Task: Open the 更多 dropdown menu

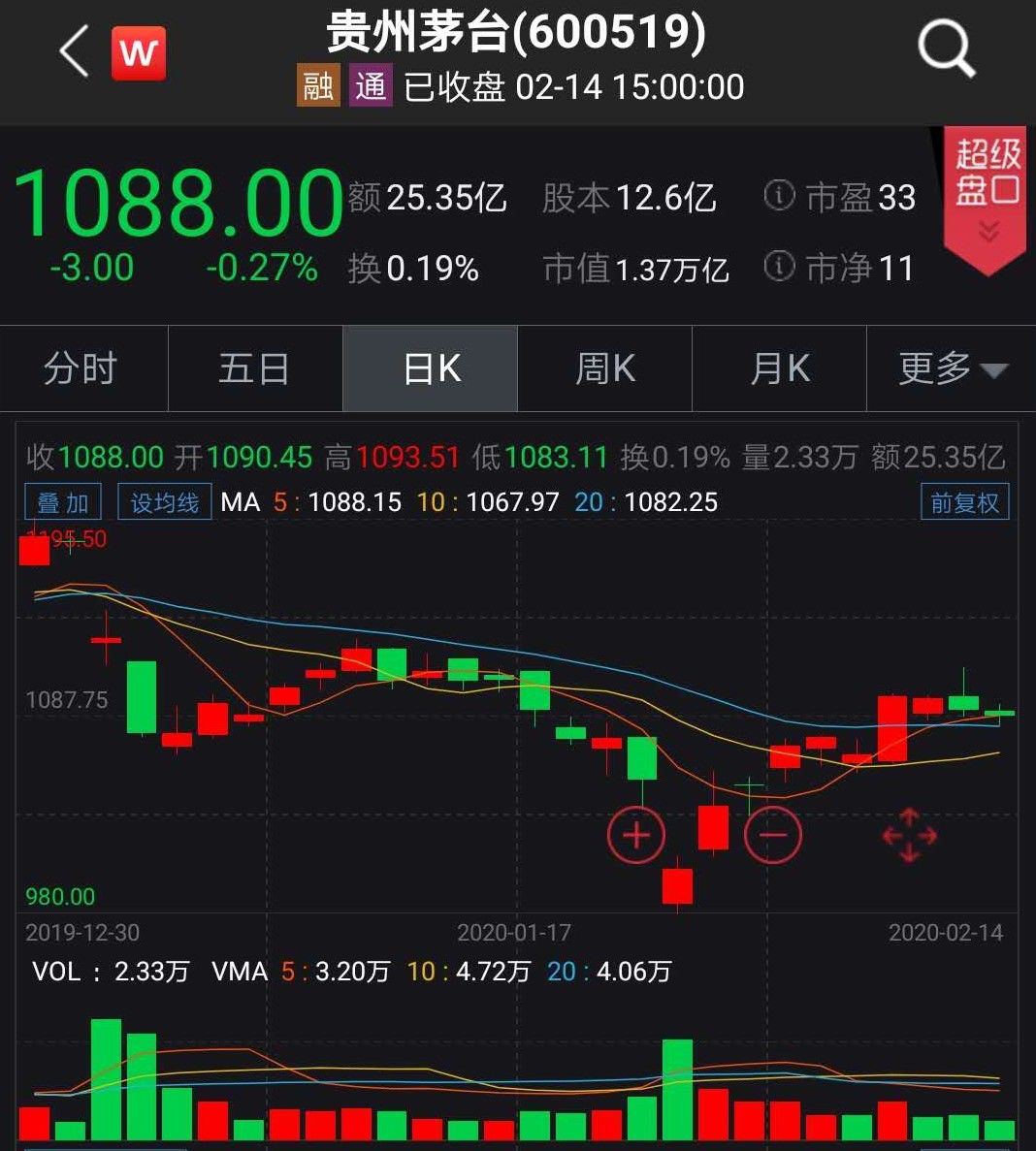Action: tap(952, 368)
